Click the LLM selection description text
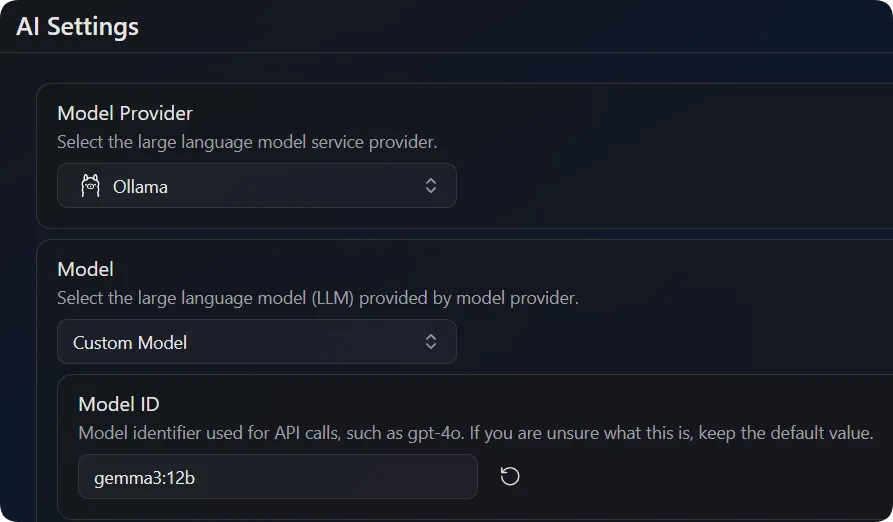 [317, 298]
